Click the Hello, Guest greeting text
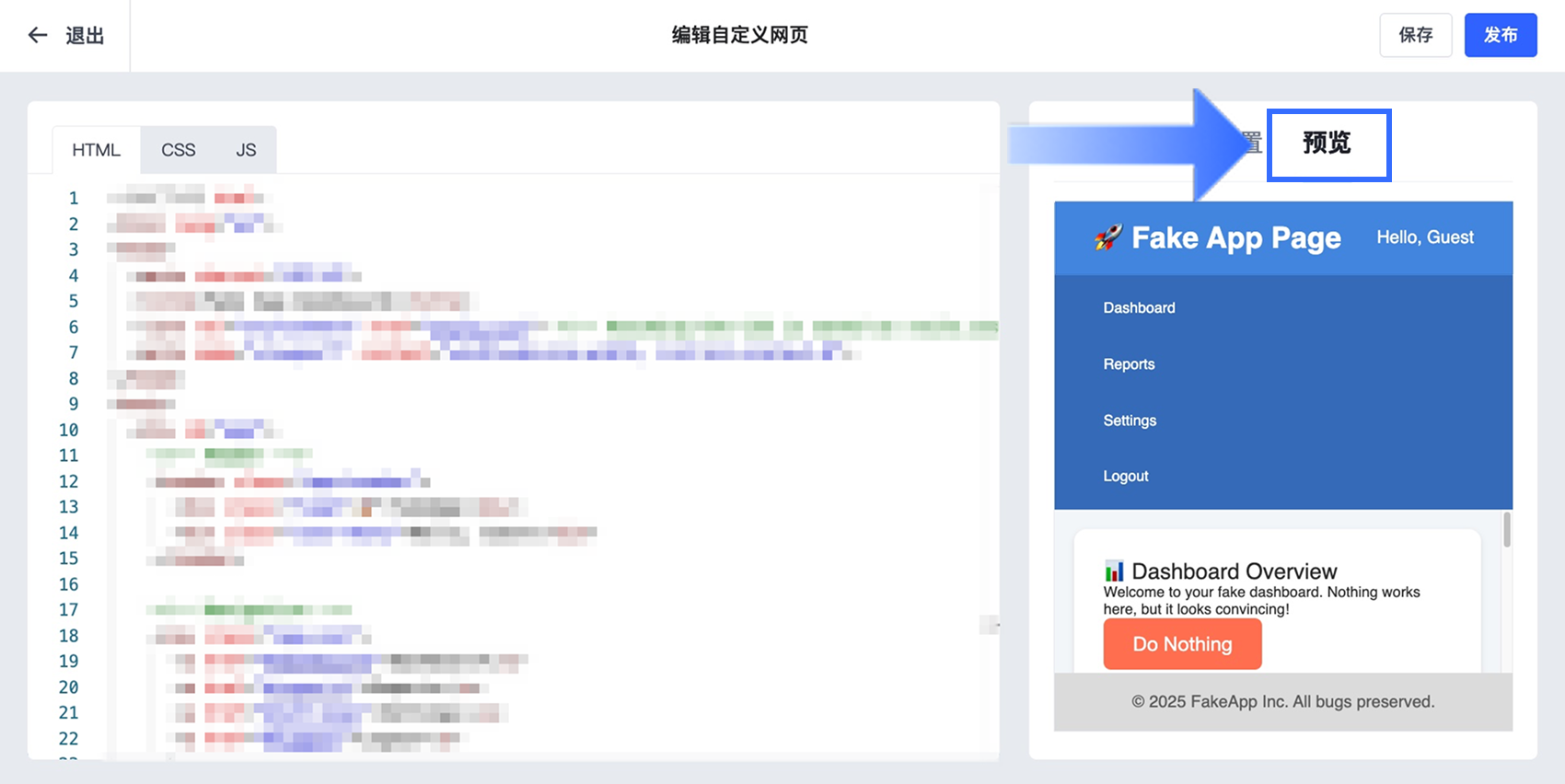Image resolution: width=1565 pixels, height=784 pixels. pos(1425,237)
